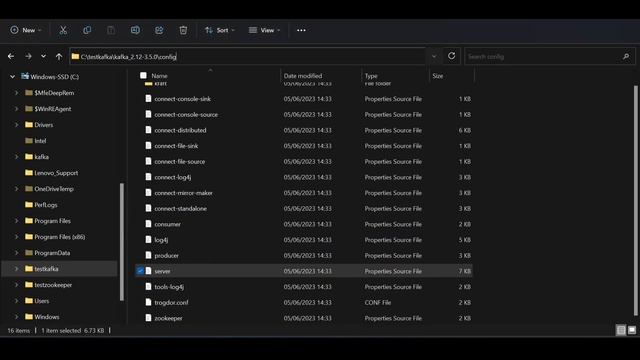Expand the Drivers folder node
Image resolution: width=640 pixels, height=360 pixels.
[x=17, y=124]
